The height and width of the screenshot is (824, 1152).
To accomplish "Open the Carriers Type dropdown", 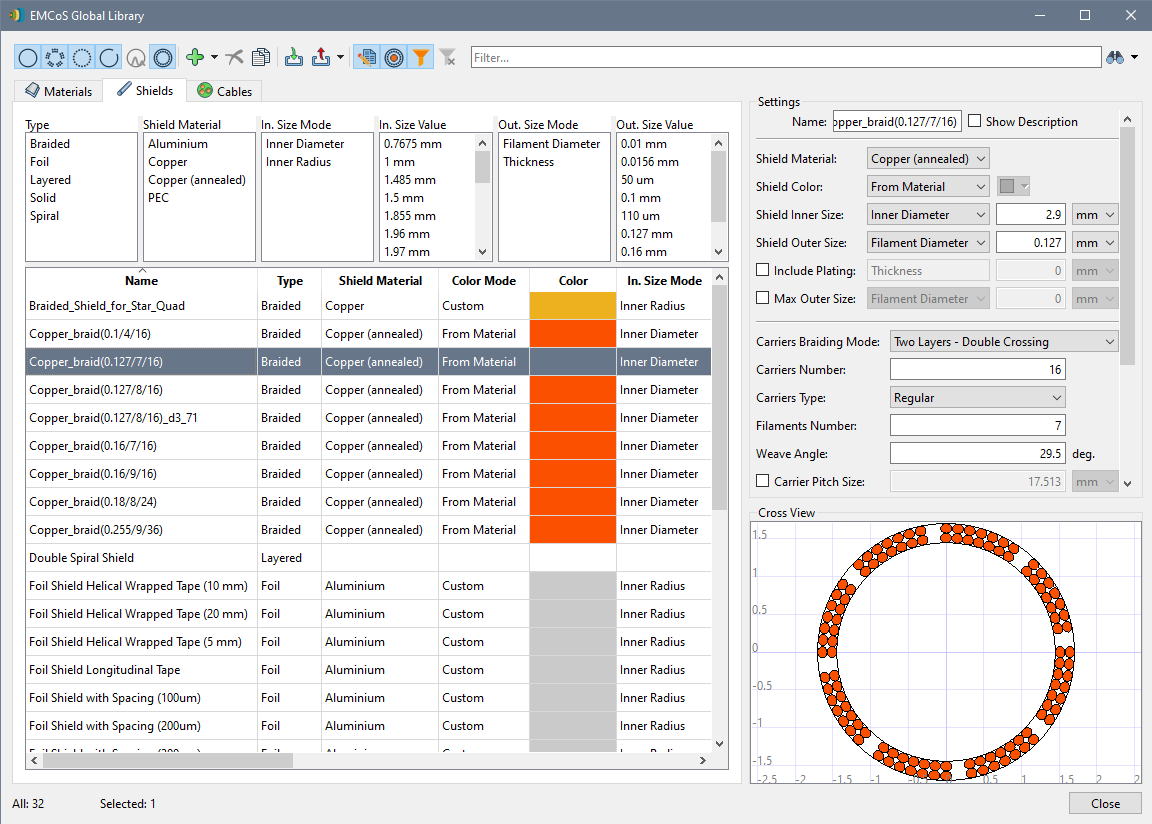I will (978, 398).
